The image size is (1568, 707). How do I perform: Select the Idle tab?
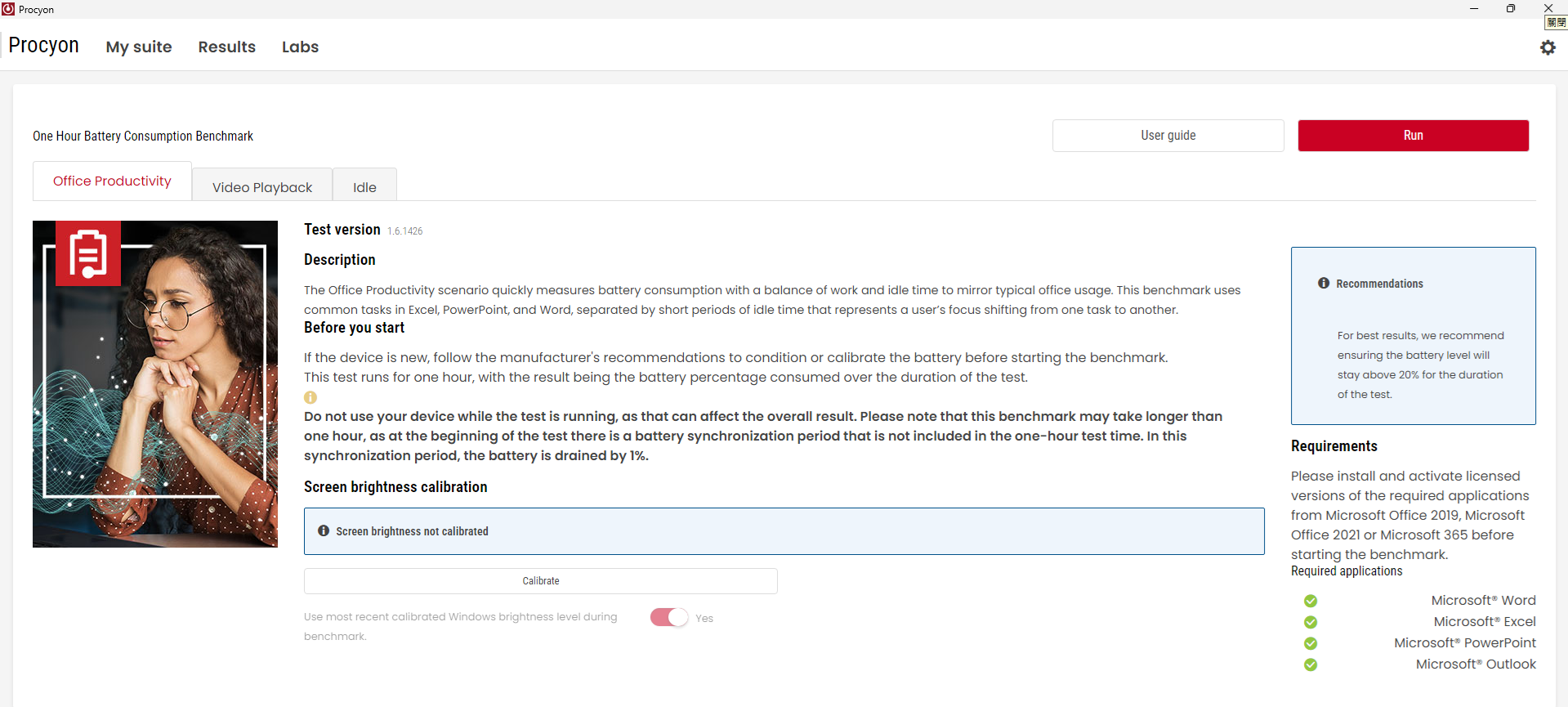coord(364,187)
